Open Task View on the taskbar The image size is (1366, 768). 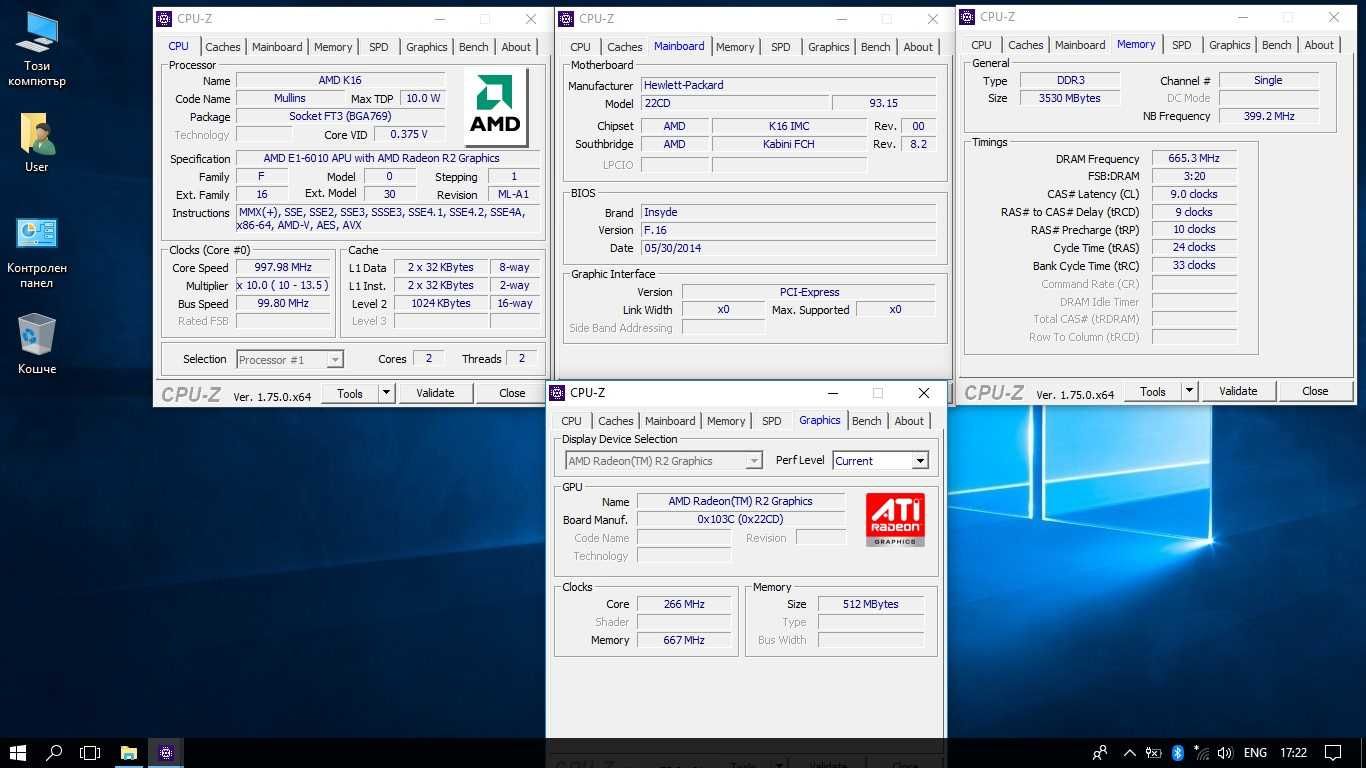tap(91, 753)
